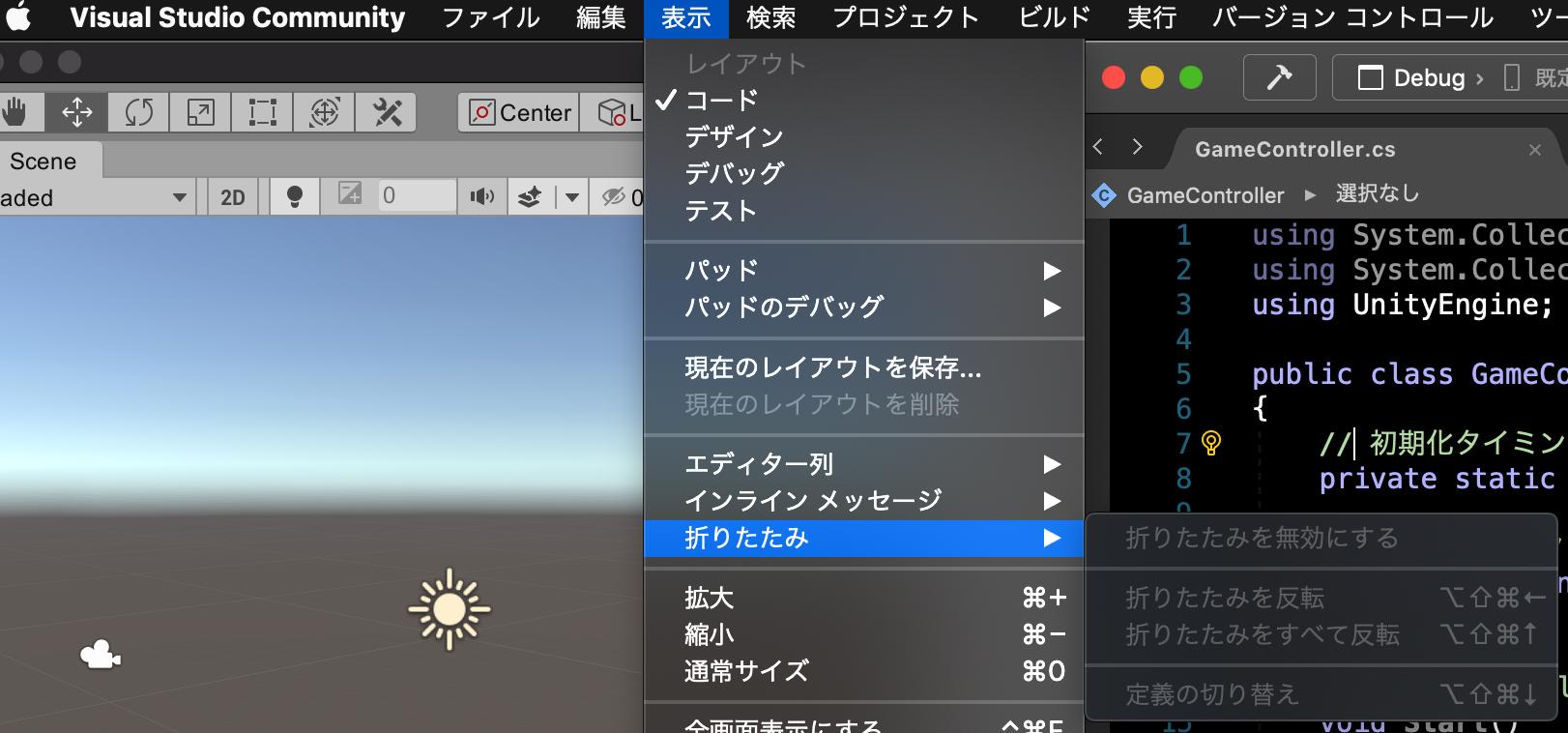This screenshot has height=733, width=1568.
Task: Click the sun light gizmo in Scene
Action: pos(449,609)
